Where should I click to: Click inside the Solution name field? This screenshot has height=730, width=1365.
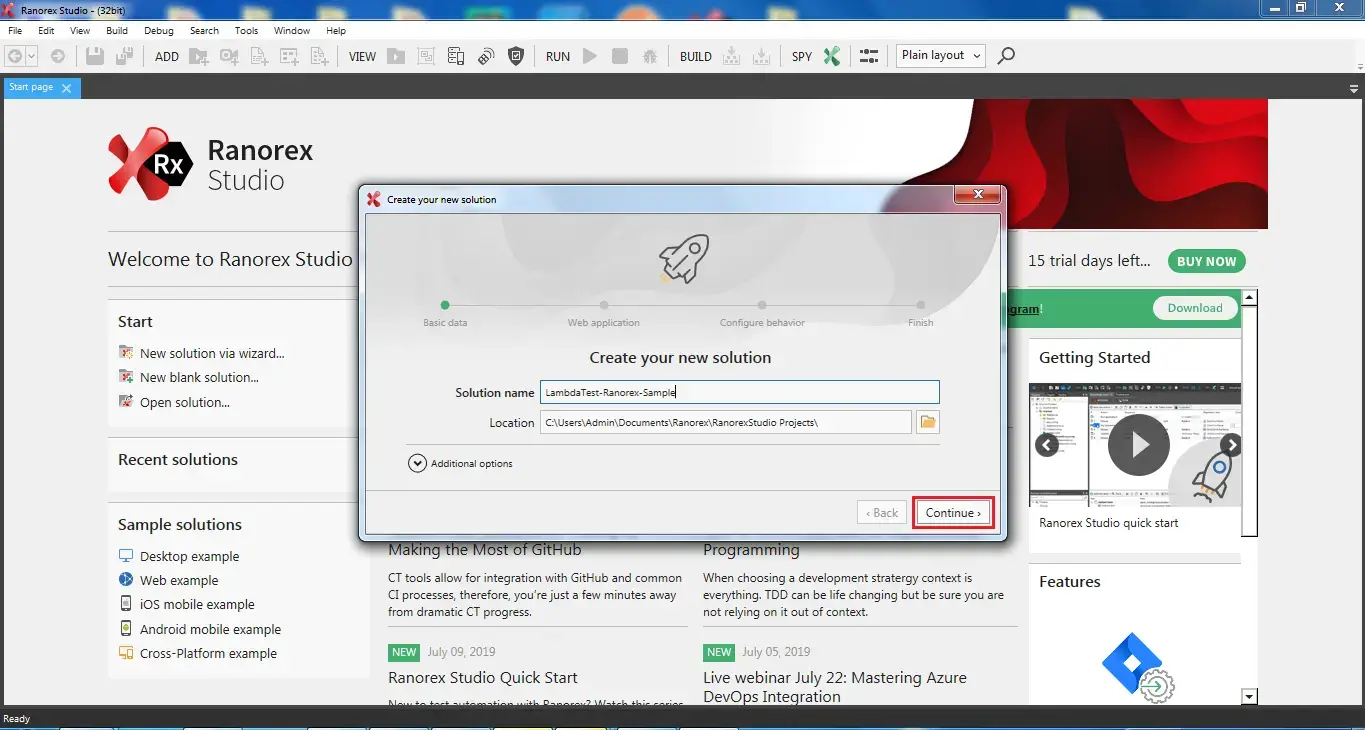coord(739,392)
